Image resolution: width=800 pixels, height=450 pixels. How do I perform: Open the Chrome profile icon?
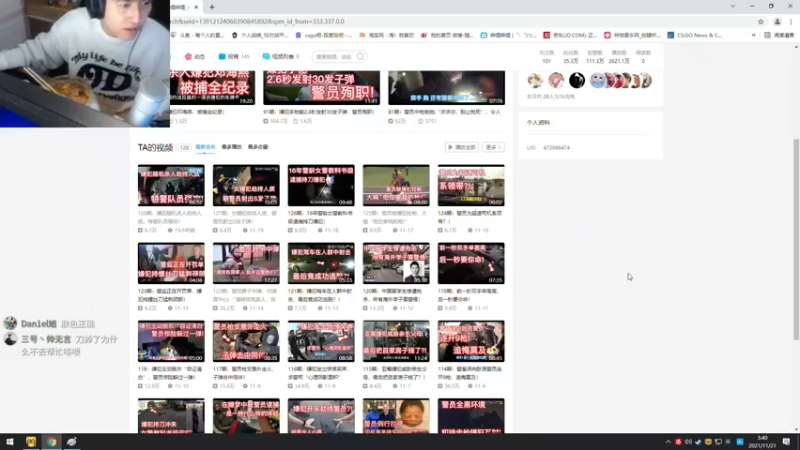[777, 21]
